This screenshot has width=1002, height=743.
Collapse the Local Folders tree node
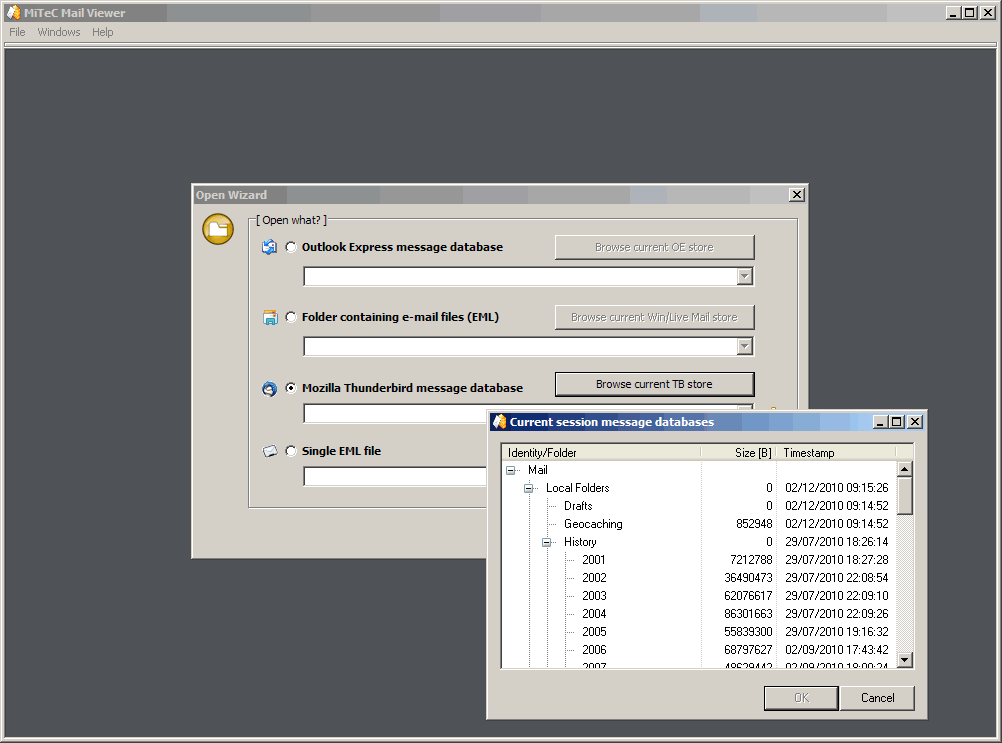(x=529, y=488)
